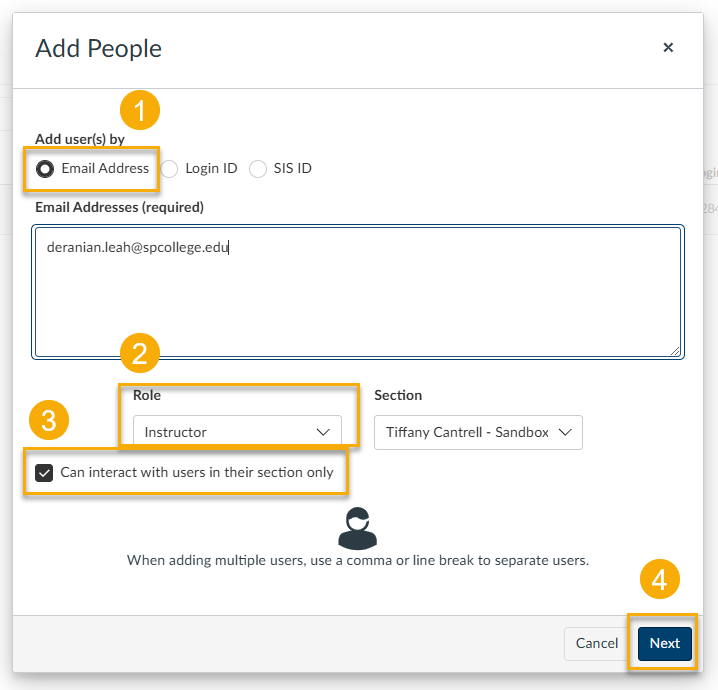The height and width of the screenshot is (690, 718).
Task: Choose Login ID radio button
Action: (169, 169)
